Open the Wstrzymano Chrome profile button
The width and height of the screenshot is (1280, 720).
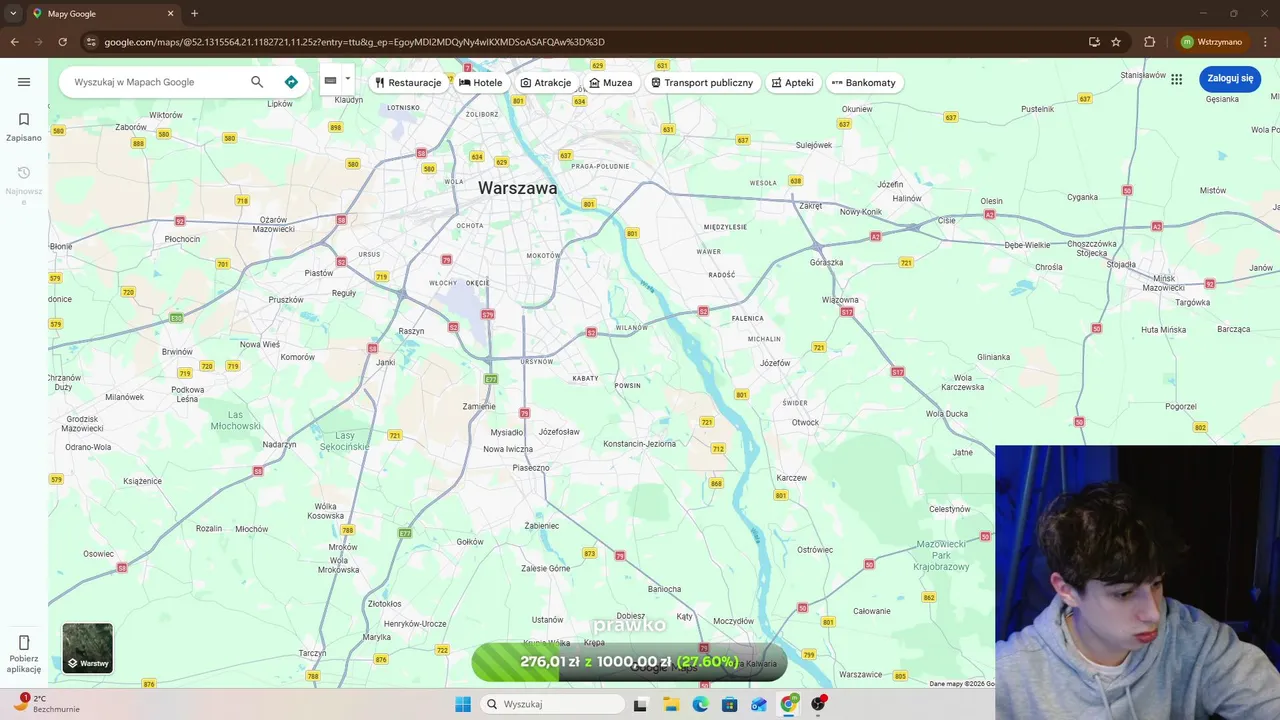click(1211, 42)
